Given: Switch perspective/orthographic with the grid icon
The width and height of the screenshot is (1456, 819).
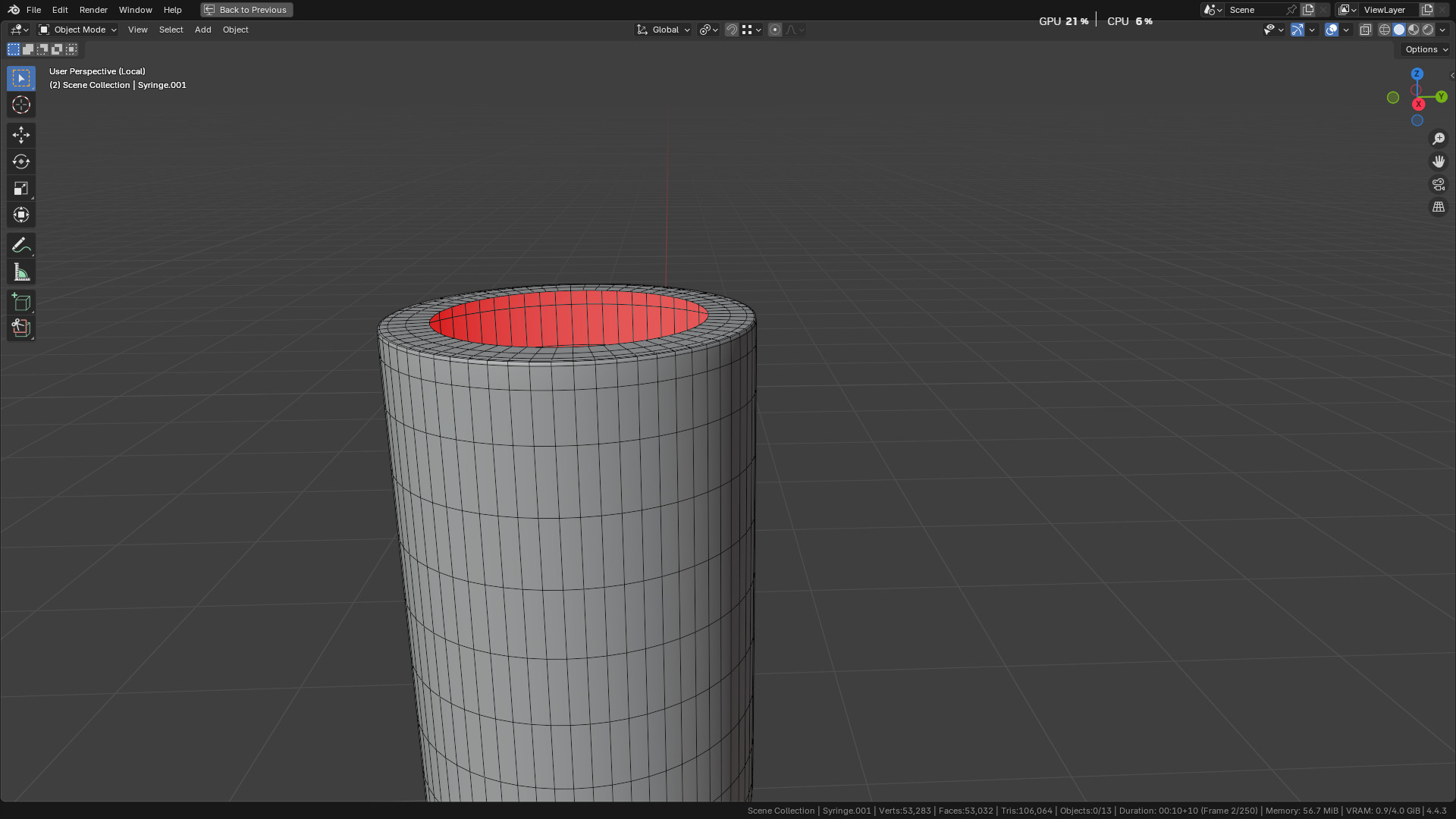Looking at the screenshot, I should tap(1439, 207).
